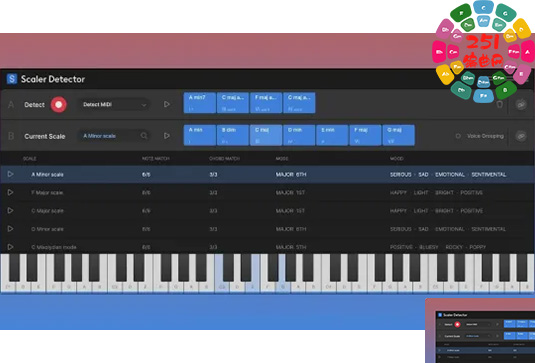The height and width of the screenshot is (363, 535).
Task: Trigger the A min chord pad in row B
Action: point(200,135)
